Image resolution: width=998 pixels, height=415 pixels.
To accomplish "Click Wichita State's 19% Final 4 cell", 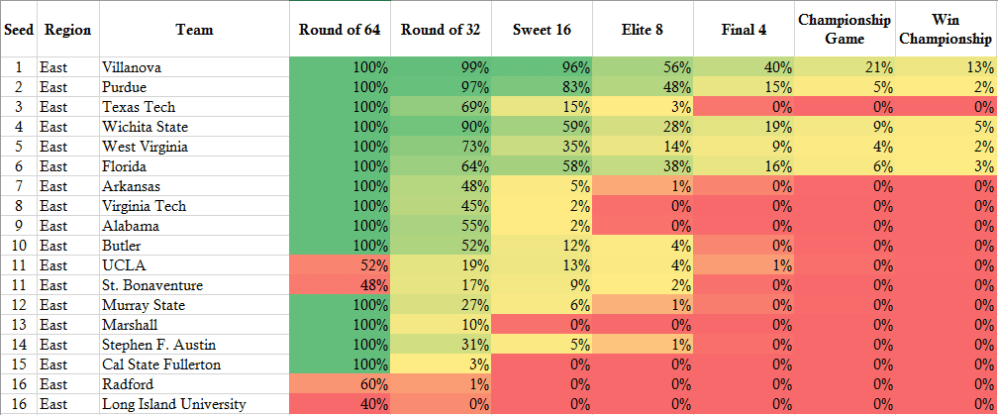I will pyautogui.click(x=744, y=127).
